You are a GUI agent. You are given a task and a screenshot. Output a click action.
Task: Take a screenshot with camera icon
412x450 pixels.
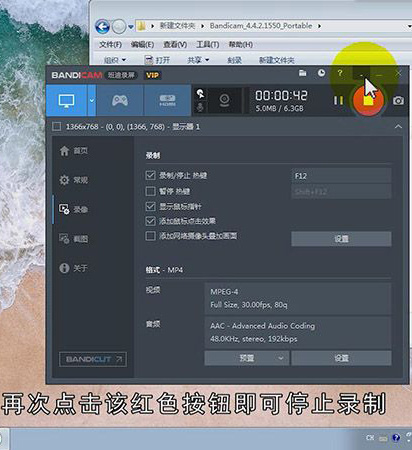point(398,100)
